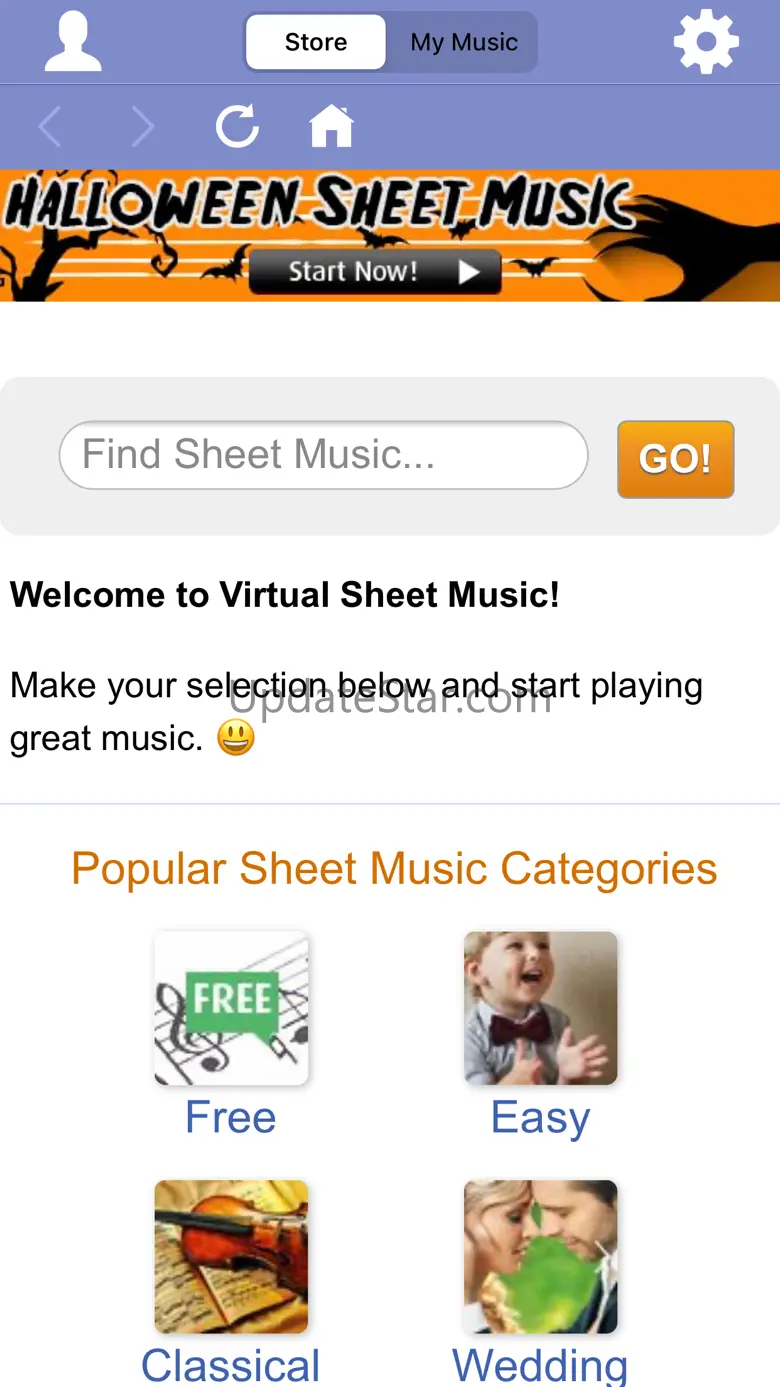The width and height of the screenshot is (780, 1387).
Task: Go to the store home icon
Action: pyautogui.click(x=331, y=127)
